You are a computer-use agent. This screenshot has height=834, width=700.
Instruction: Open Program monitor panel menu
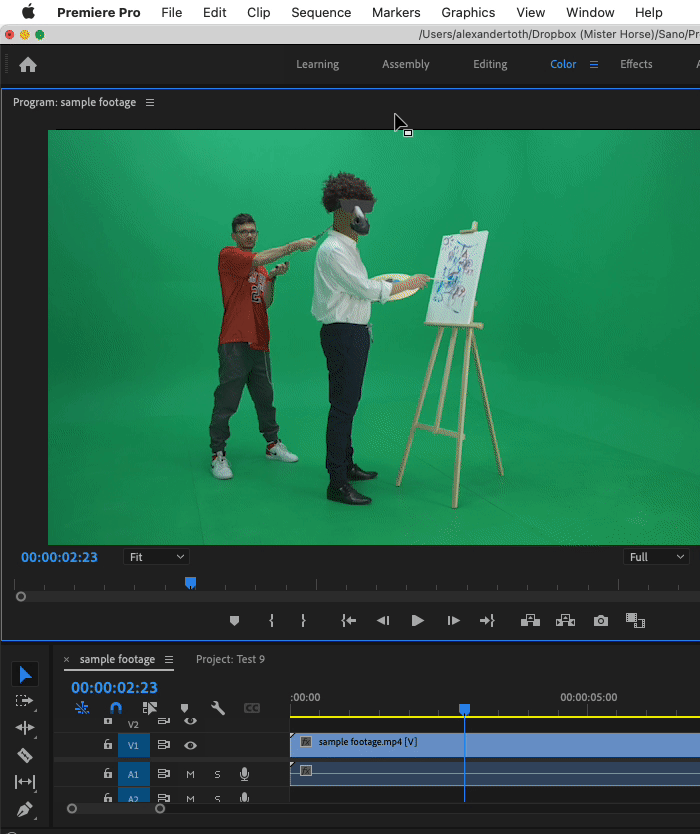[x=150, y=102]
